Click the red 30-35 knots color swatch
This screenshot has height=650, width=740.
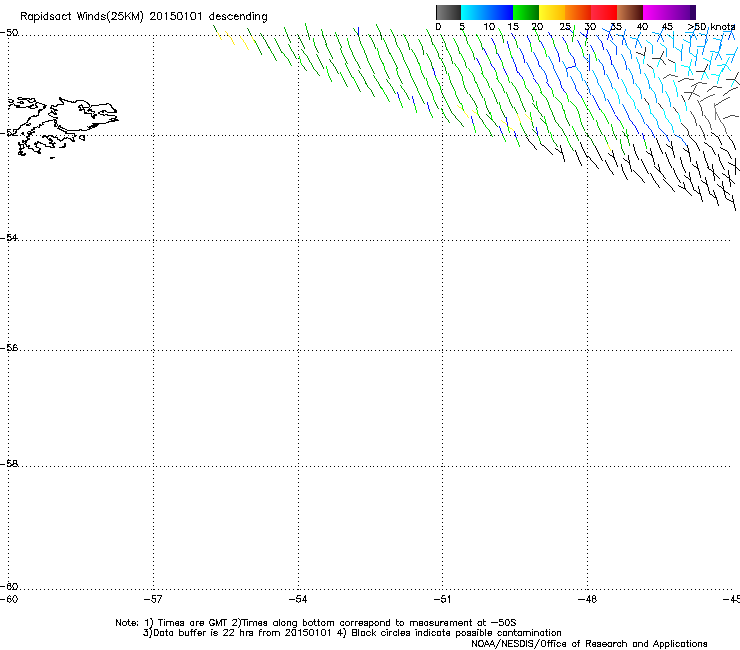[x=604, y=12]
